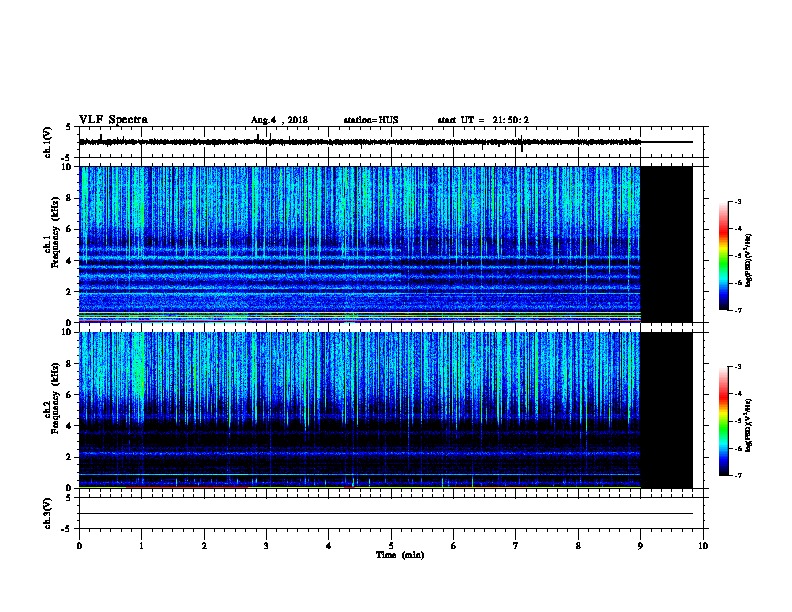This screenshot has height=612, width=792.
Task: Click the "7" tick label on Time axis
Action: tap(516, 545)
